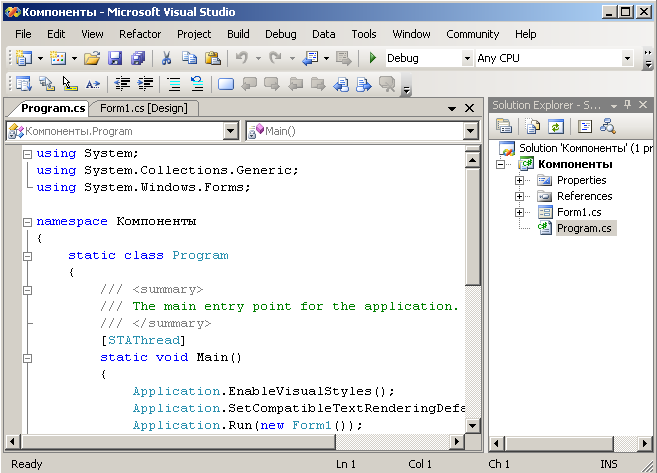This screenshot has width=657, height=473.
Task: Click the Solution Explorer horizontal scrollbar right arrow
Action: [x=644, y=443]
